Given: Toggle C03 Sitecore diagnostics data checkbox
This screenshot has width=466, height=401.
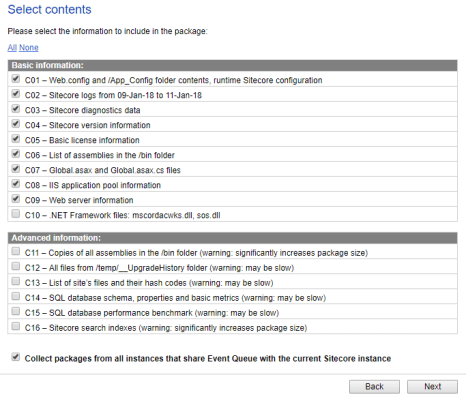Looking at the screenshot, I should point(16,109).
